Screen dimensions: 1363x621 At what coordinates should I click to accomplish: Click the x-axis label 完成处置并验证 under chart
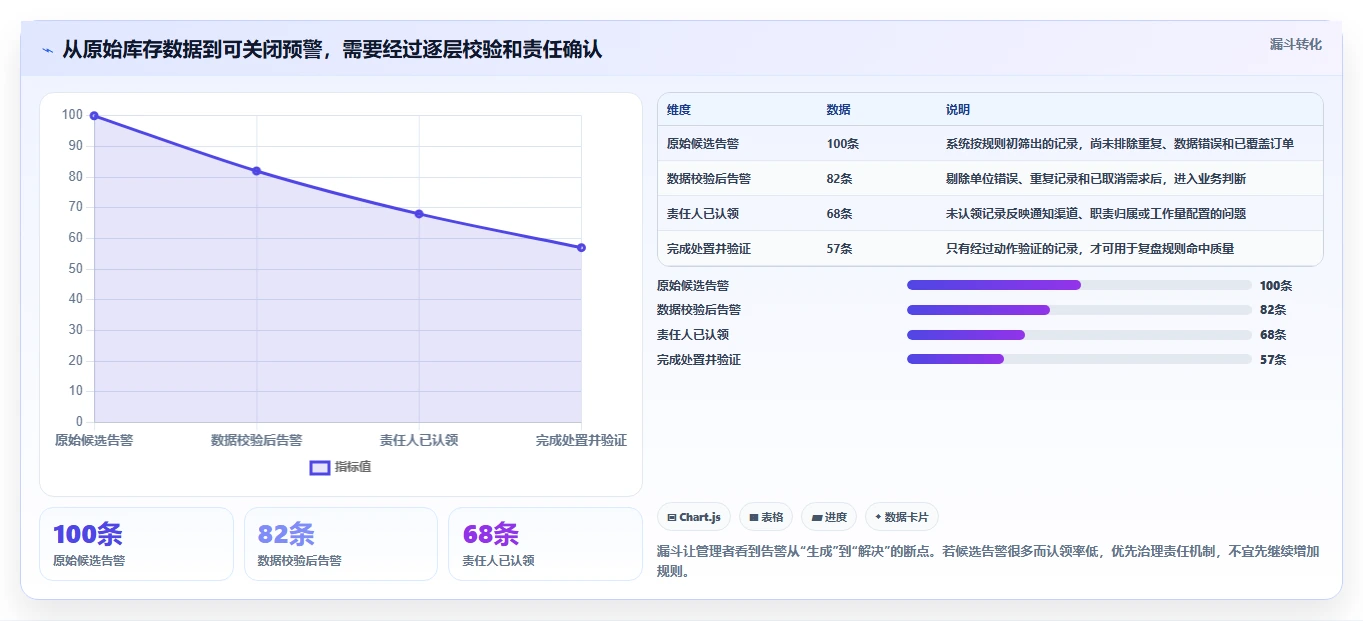[x=581, y=440]
